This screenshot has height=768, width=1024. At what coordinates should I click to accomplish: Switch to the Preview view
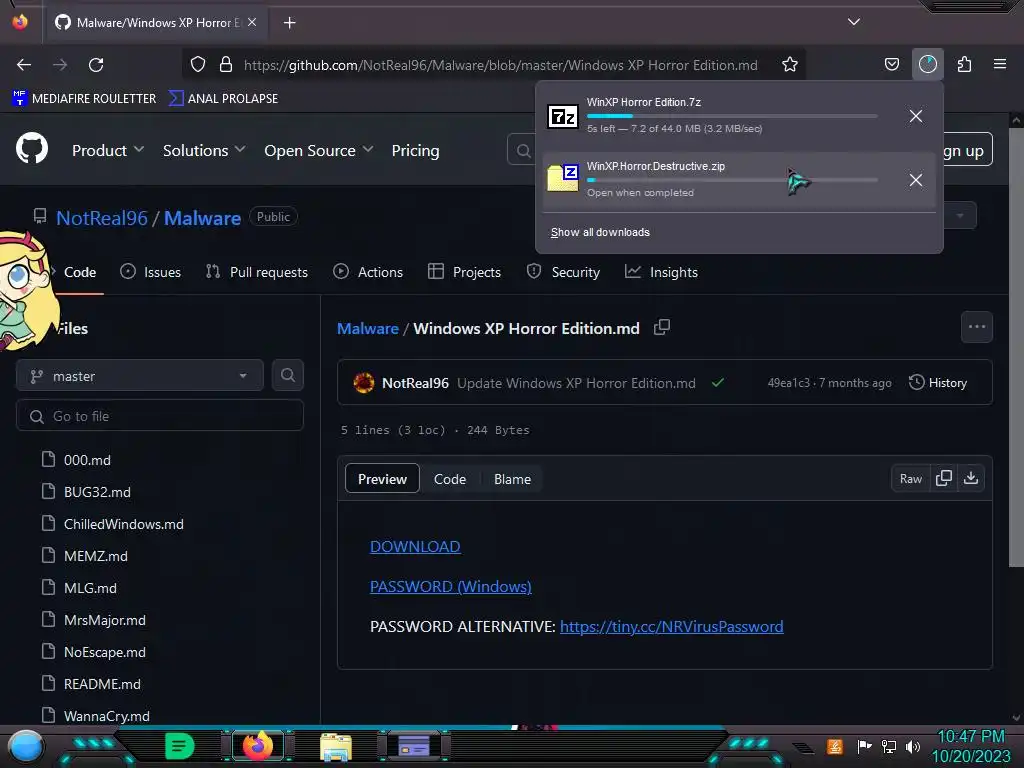pyautogui.click(x=382, y=479)
